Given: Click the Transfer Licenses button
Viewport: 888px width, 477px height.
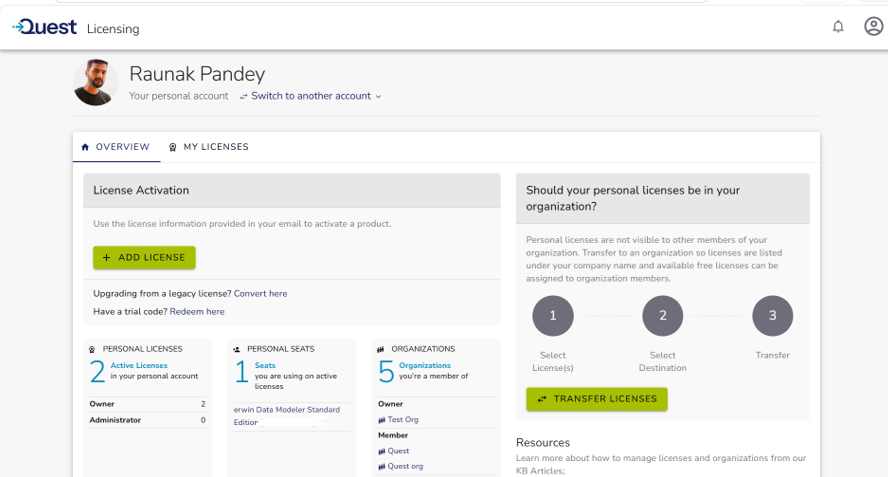Looking at the screenshot, I should click(x=597, y=399).
